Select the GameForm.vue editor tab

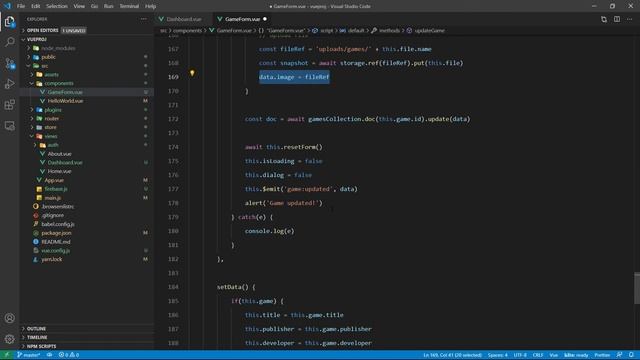[x=242, y=19]
